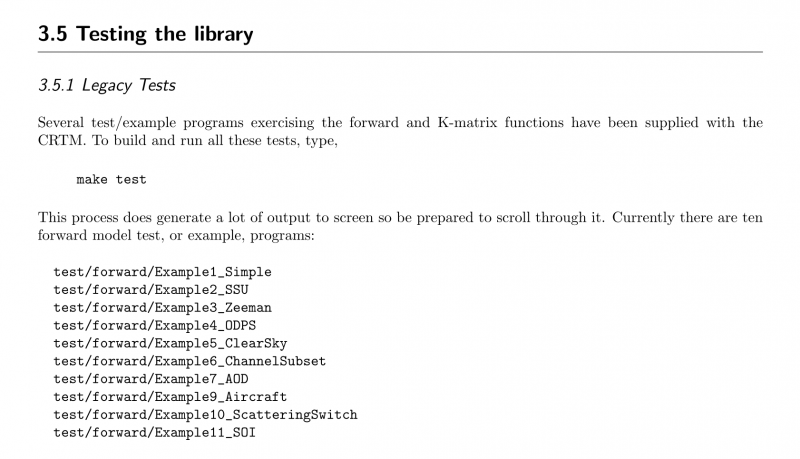The image size is (800, 459).
Task: Click the horizontal rule below the section heading
Action: 400,52
